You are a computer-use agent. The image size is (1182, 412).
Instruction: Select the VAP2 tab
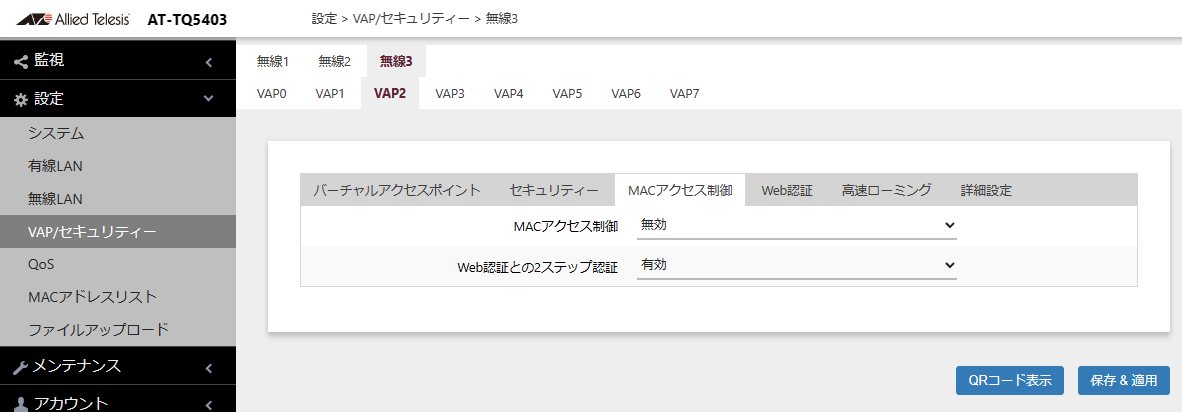click(x=390, y=94)
